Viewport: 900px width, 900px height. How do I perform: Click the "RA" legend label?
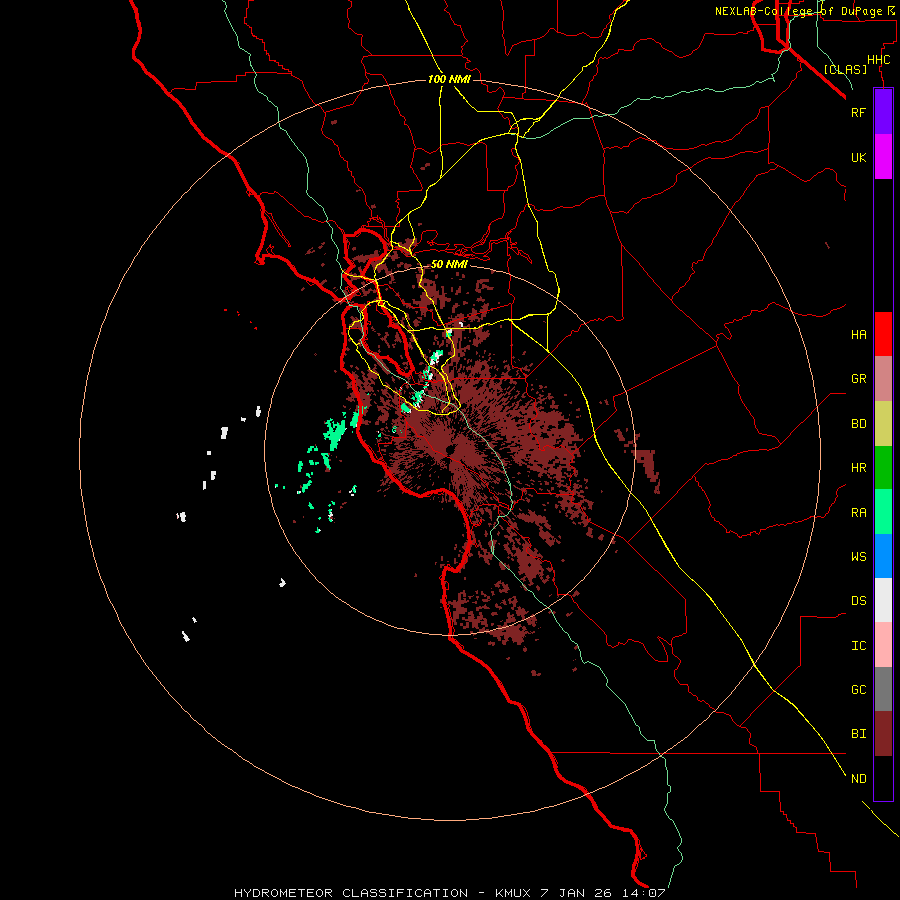858,513
